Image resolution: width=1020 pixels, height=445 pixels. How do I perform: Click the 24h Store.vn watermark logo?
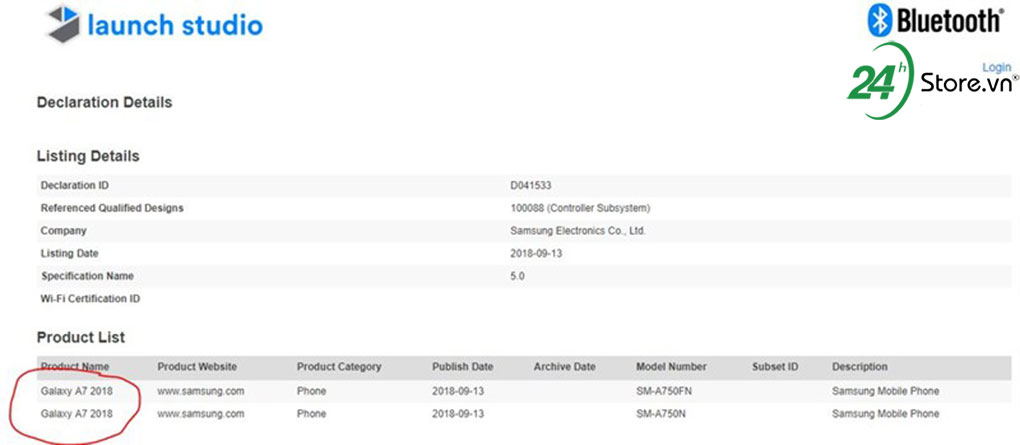click(930, 81)
